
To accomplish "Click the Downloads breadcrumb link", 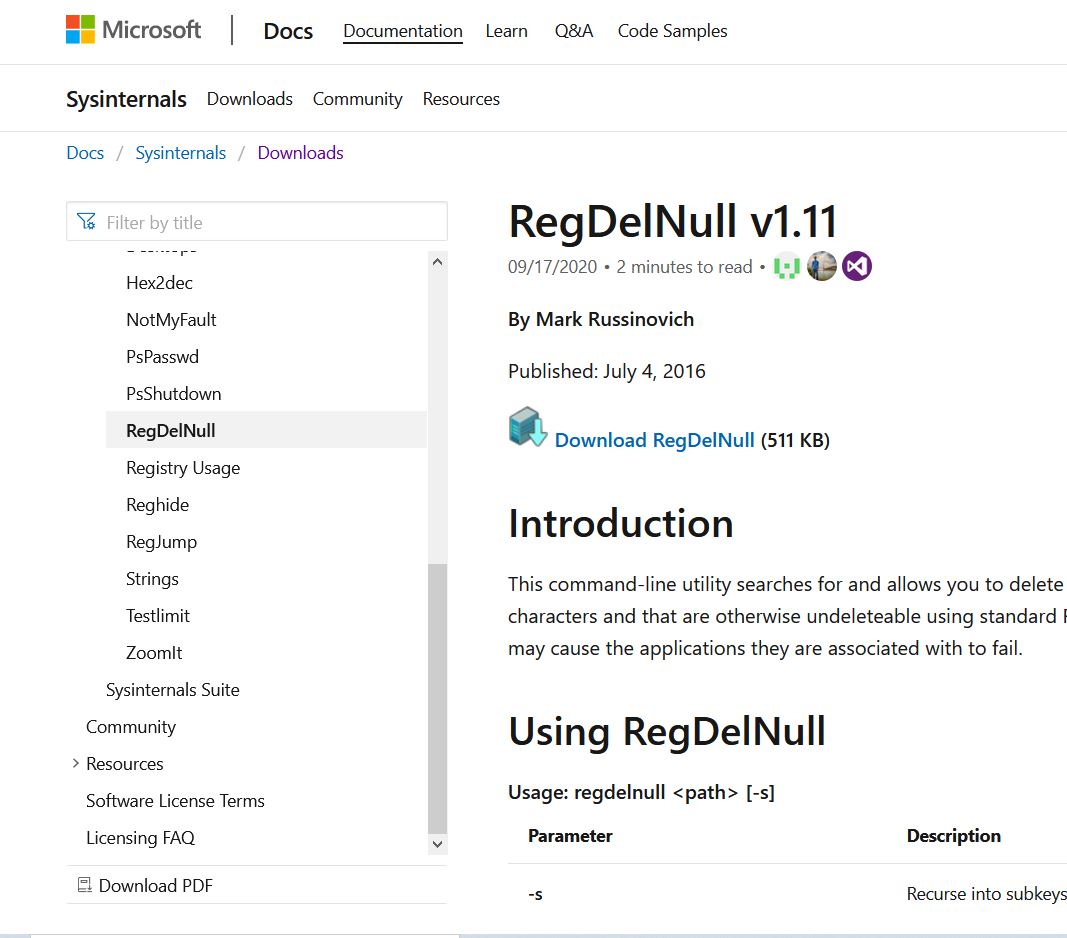I will pos(300,152).
